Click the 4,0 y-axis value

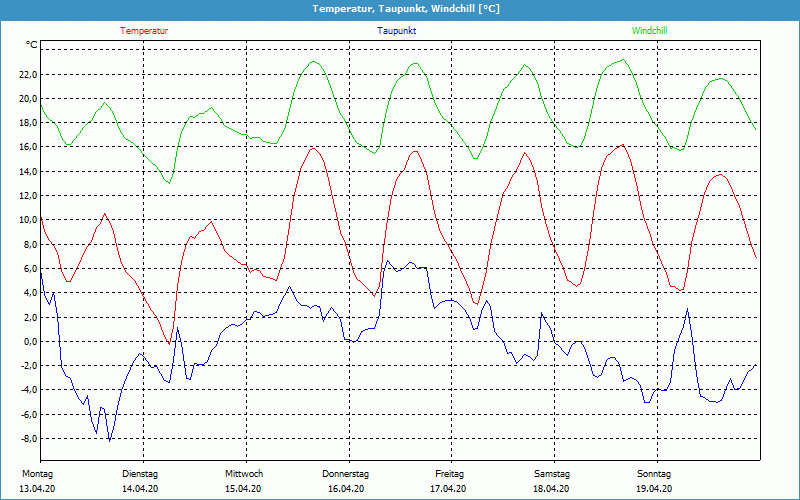click(30, 293)
